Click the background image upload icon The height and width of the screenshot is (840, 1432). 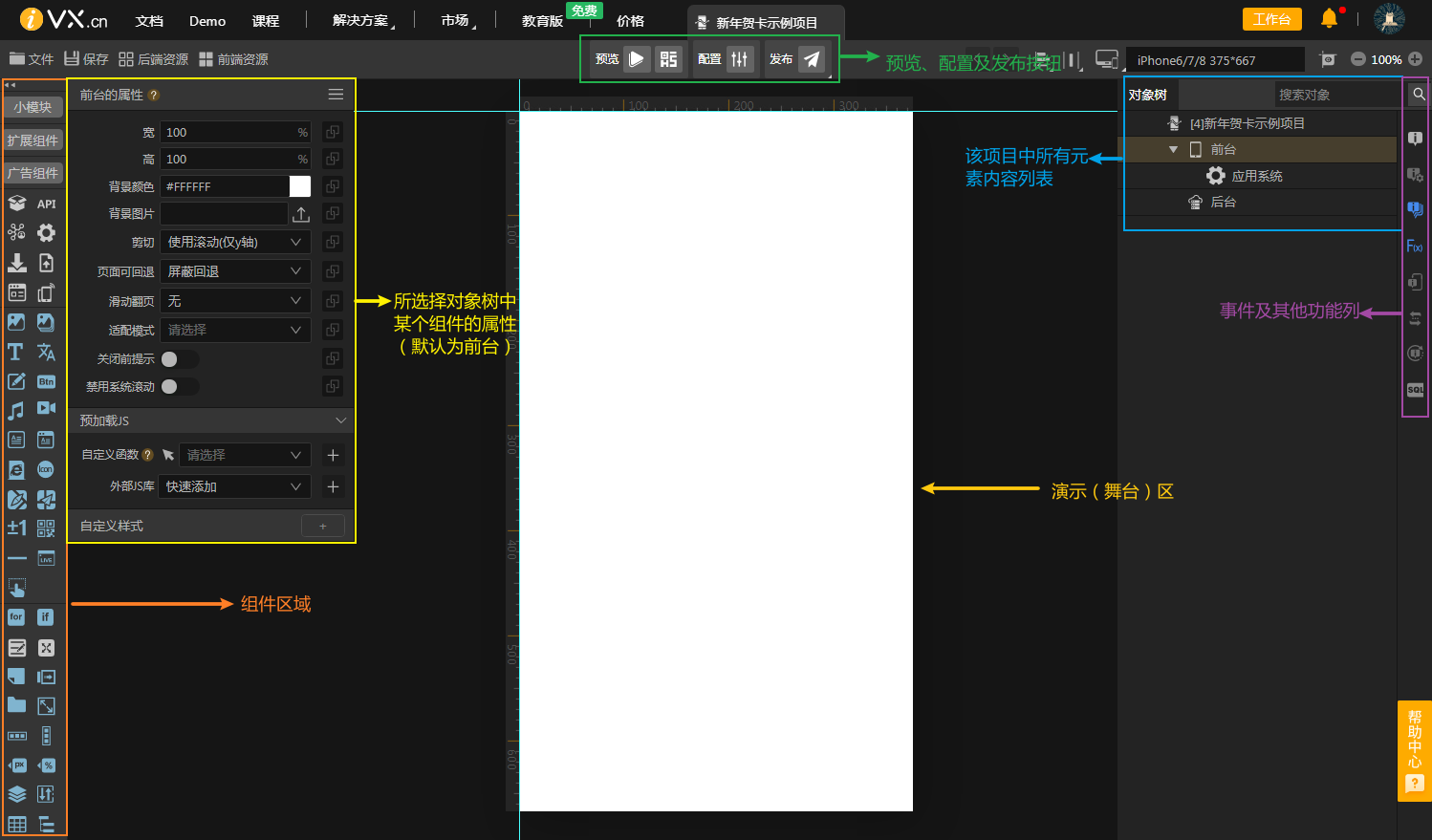tap(301, 214)
